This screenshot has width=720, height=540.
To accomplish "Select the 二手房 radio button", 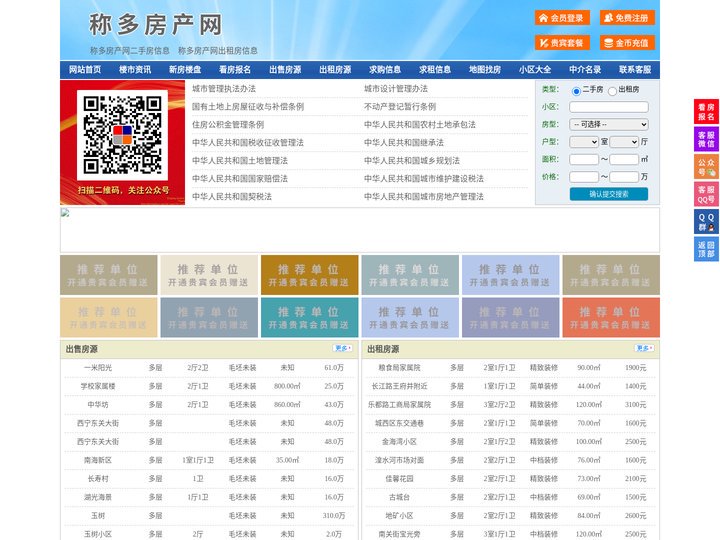I will (x=576, y=91).
